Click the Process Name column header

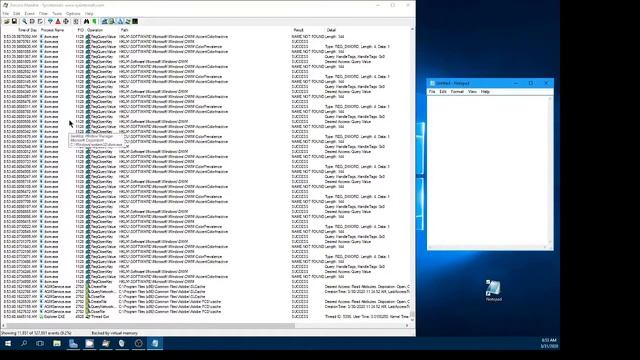point(52,30)
